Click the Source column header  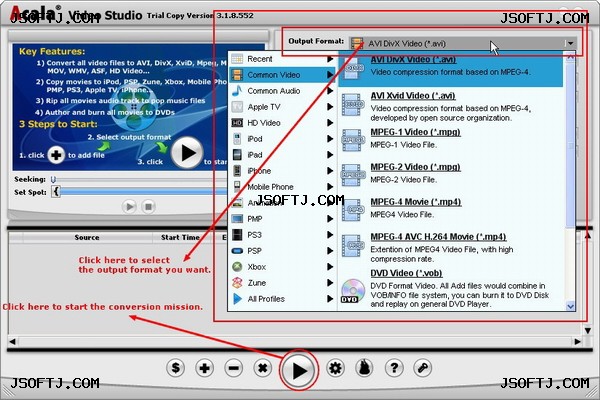[x=87, y=237]
